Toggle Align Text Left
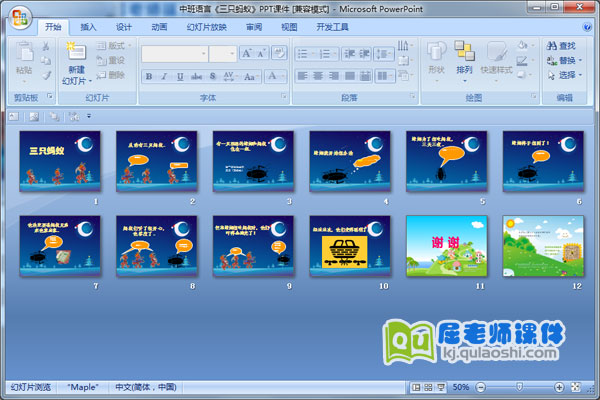This screenshot has width=600, height=400. (x=302, y=76)
